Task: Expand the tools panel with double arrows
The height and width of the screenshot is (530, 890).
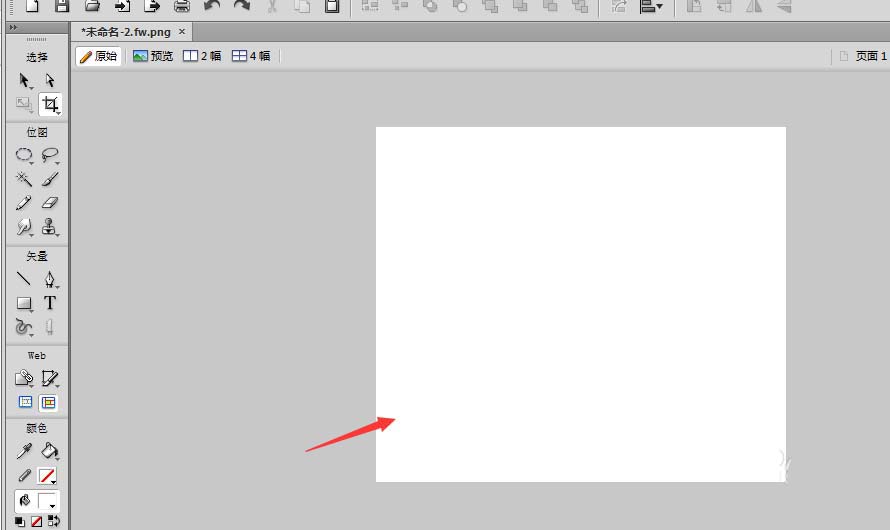Action: [x=13, y=27]
